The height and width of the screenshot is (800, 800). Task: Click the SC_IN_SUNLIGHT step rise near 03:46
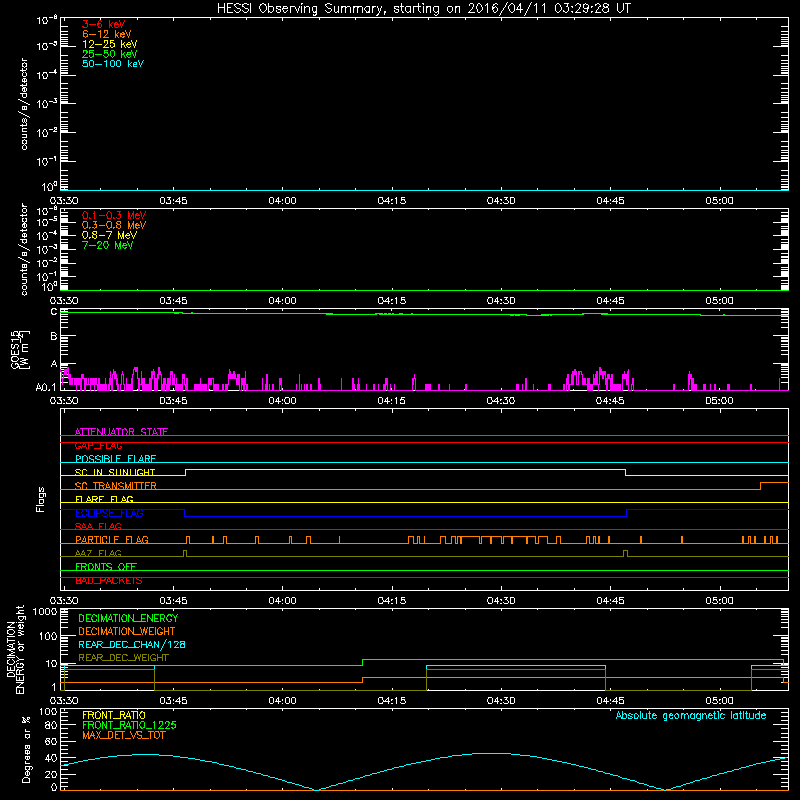[x=185, y=472]
